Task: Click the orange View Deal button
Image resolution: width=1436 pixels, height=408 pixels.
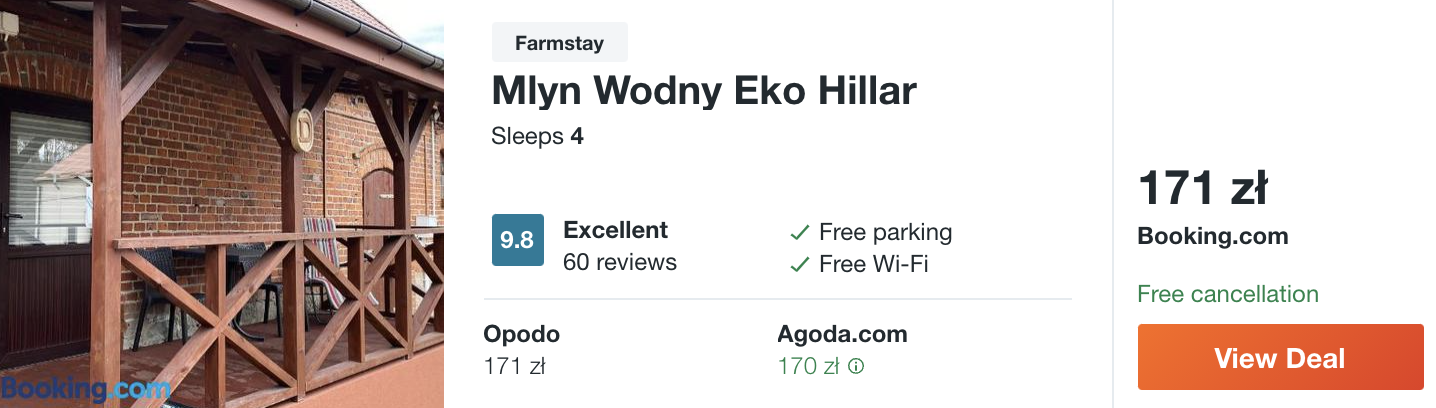Action: pyautogui.click(x=1280, y=357)
